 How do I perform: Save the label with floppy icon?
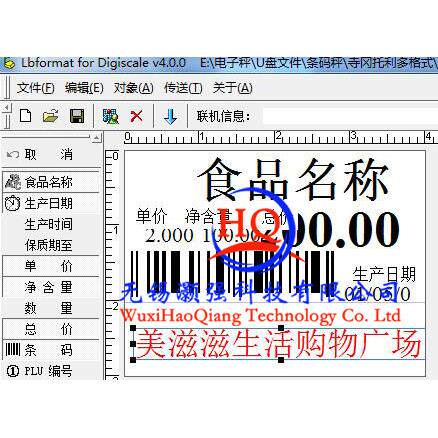[77, 116]
